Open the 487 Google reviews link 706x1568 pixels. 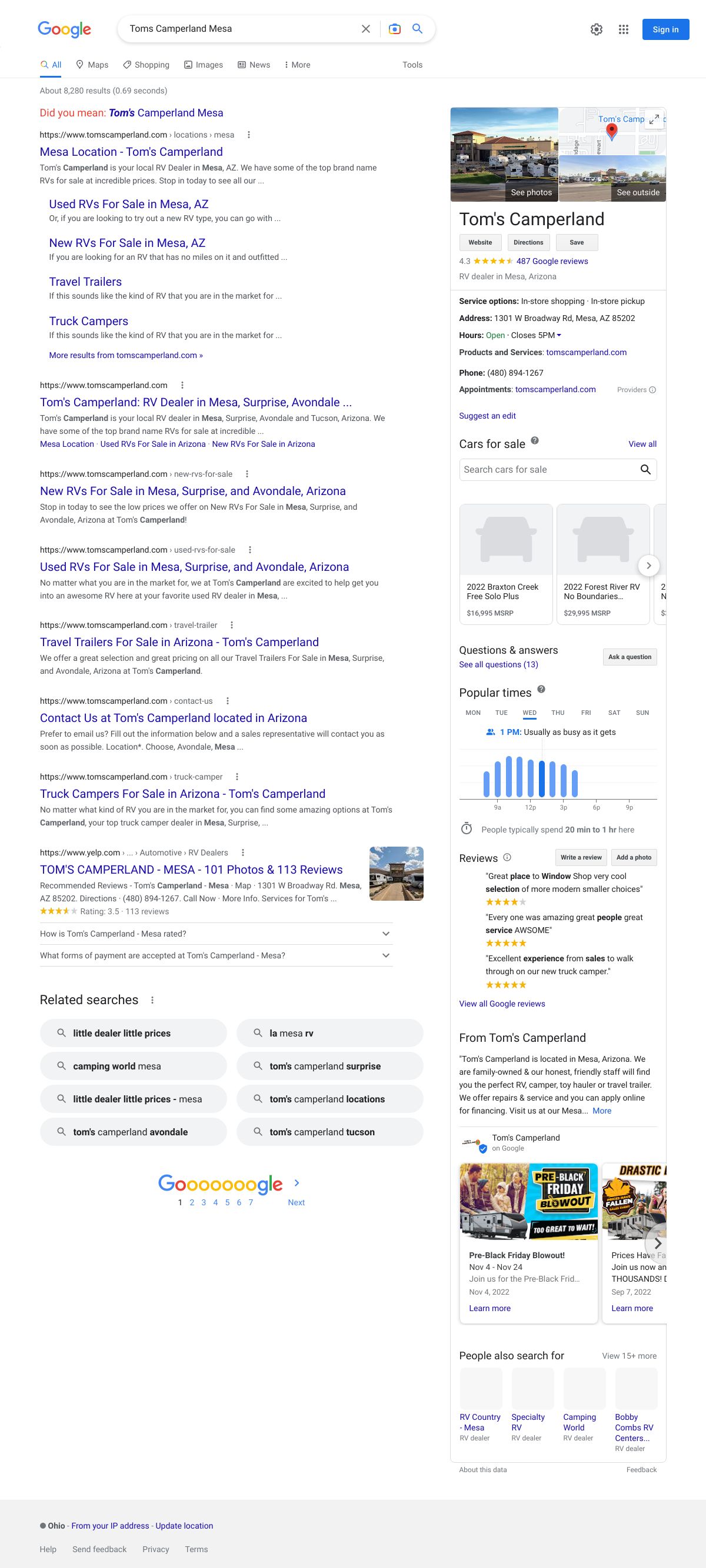pyautogui.click(x=552, y=261)
